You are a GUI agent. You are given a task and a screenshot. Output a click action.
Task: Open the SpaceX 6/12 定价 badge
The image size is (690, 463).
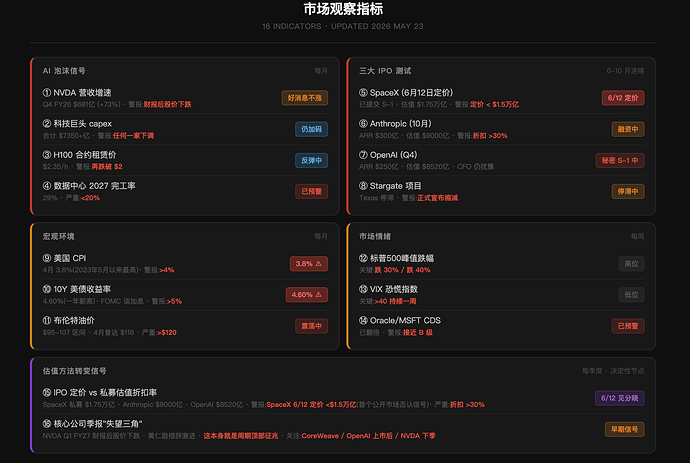point(623,98)
